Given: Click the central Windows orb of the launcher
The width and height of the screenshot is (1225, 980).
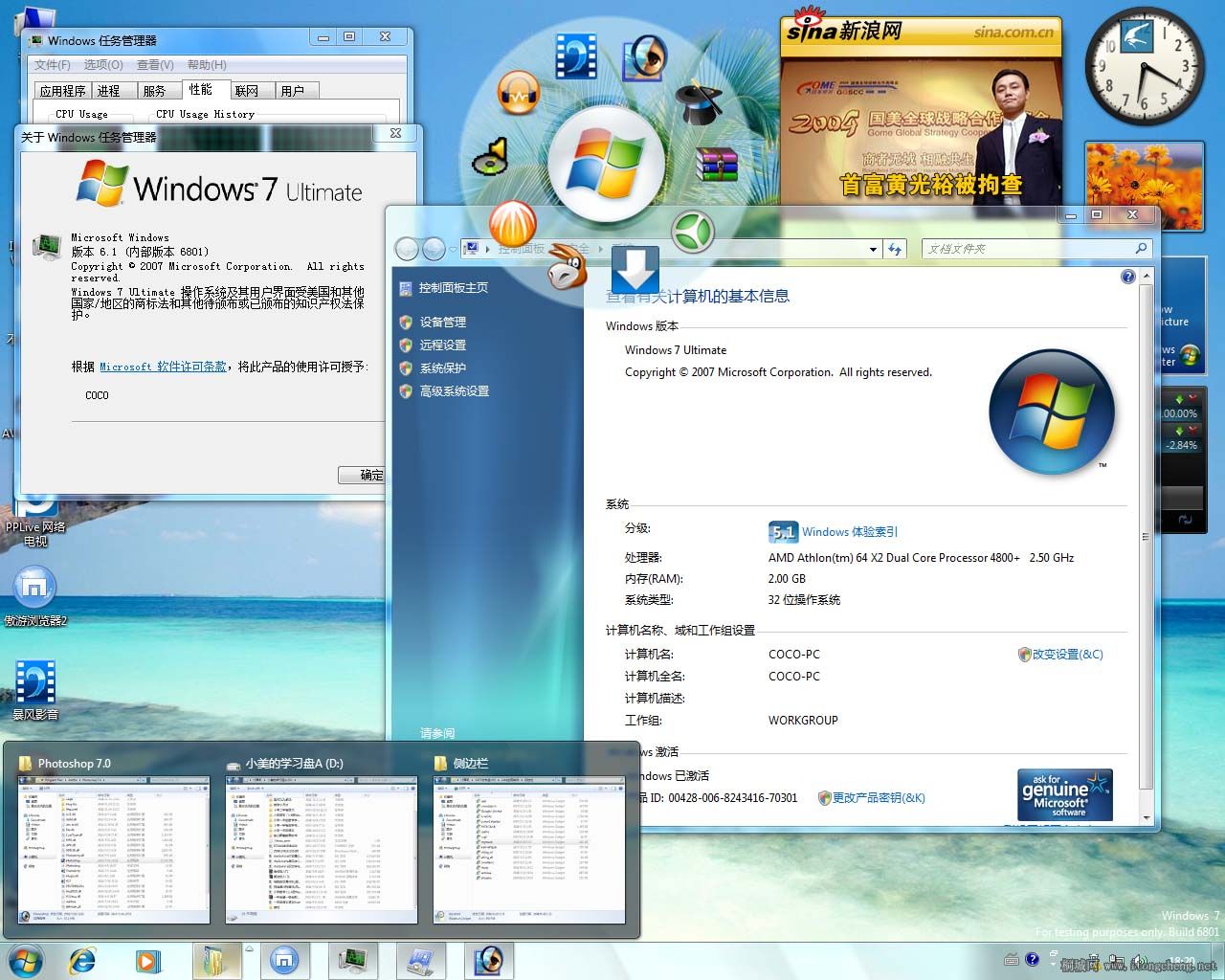Looking at the screenshot, I should [605, 163].
